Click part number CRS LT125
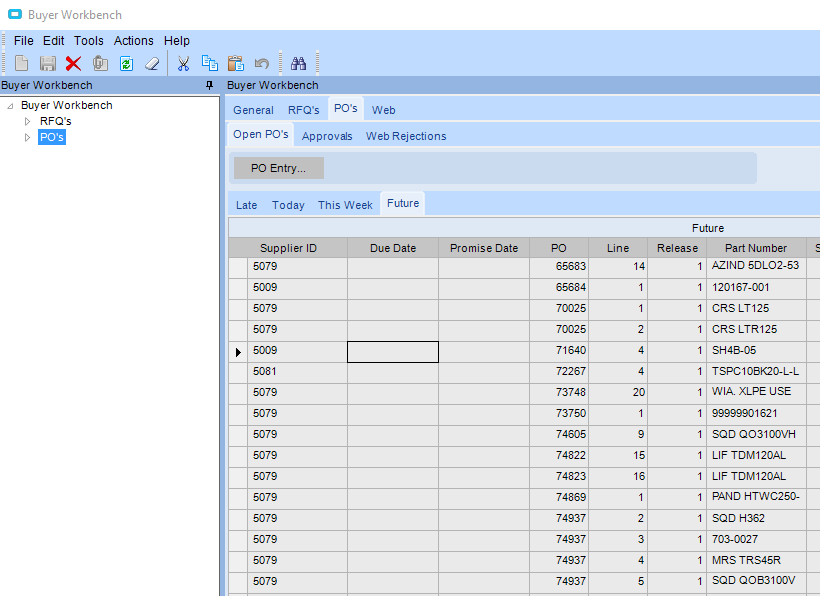Viewport: 820px width, 596px height. [x=756, y=310]
